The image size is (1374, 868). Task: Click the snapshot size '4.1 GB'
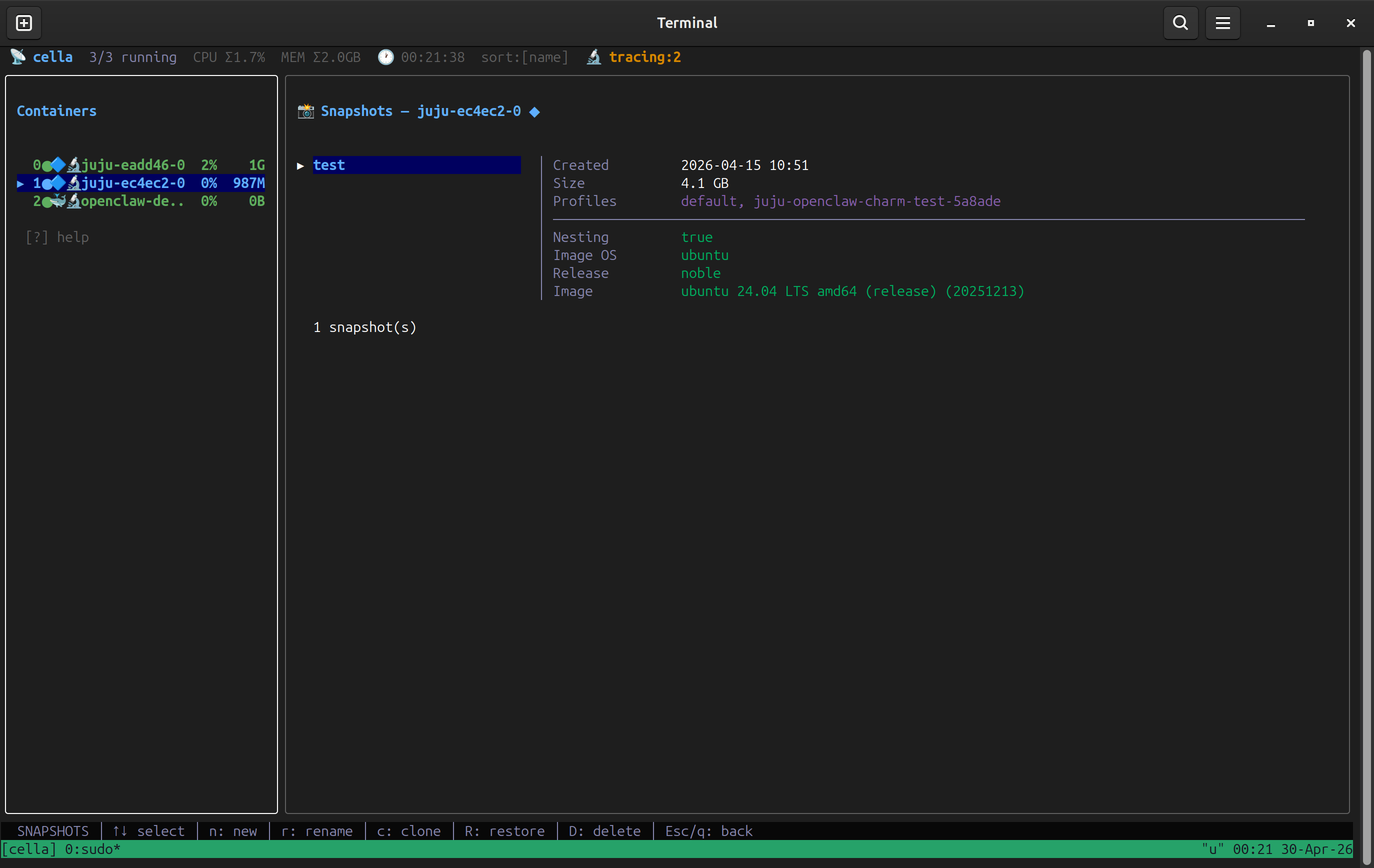pyautogui.click(x=704, y=183)
